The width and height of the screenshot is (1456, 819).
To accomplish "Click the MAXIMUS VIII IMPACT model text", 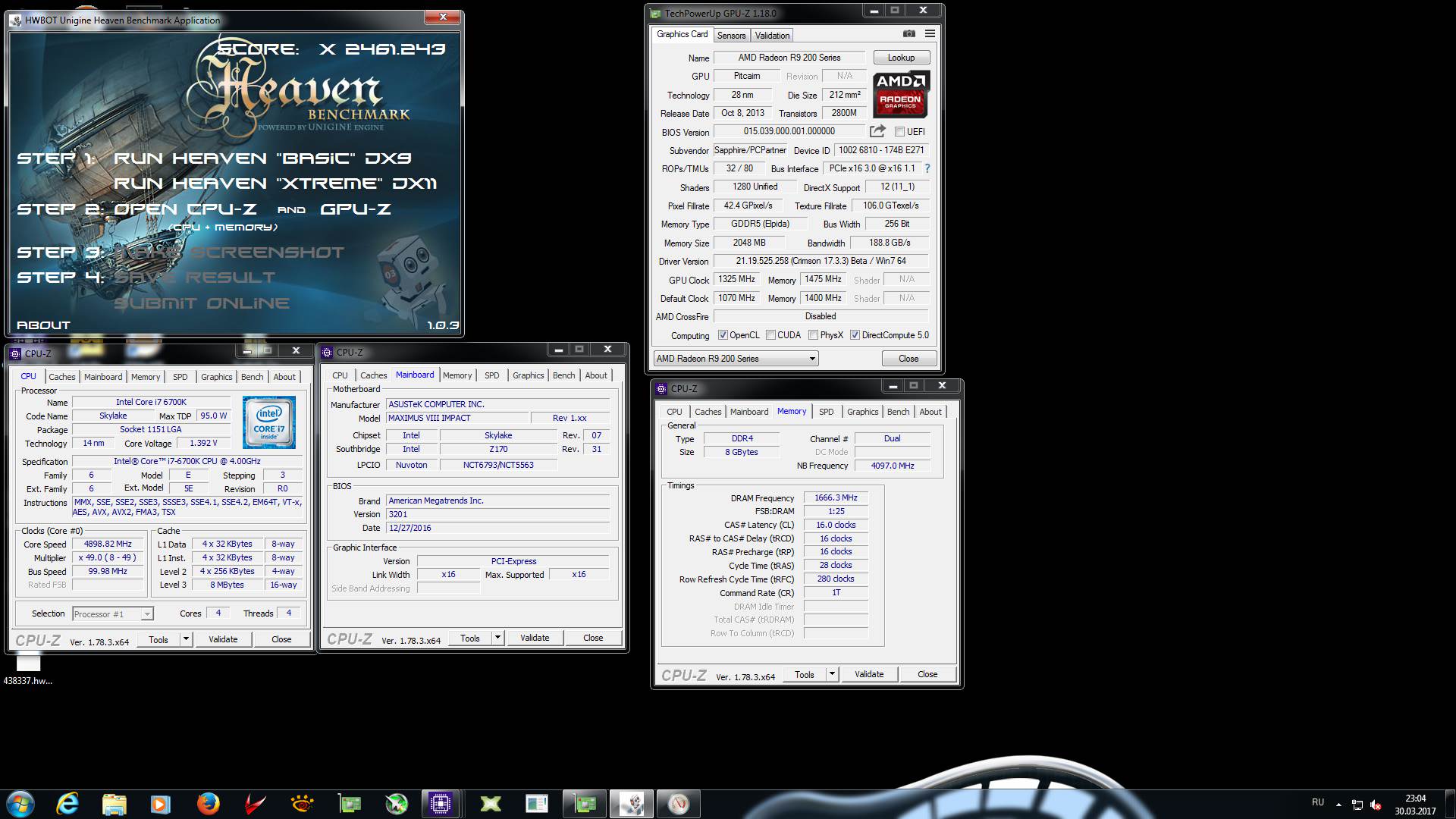I will 429,418.
